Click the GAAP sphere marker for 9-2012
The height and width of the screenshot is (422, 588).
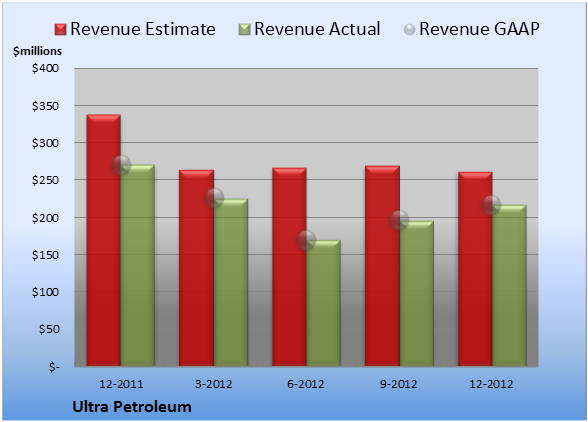[399, 220]
